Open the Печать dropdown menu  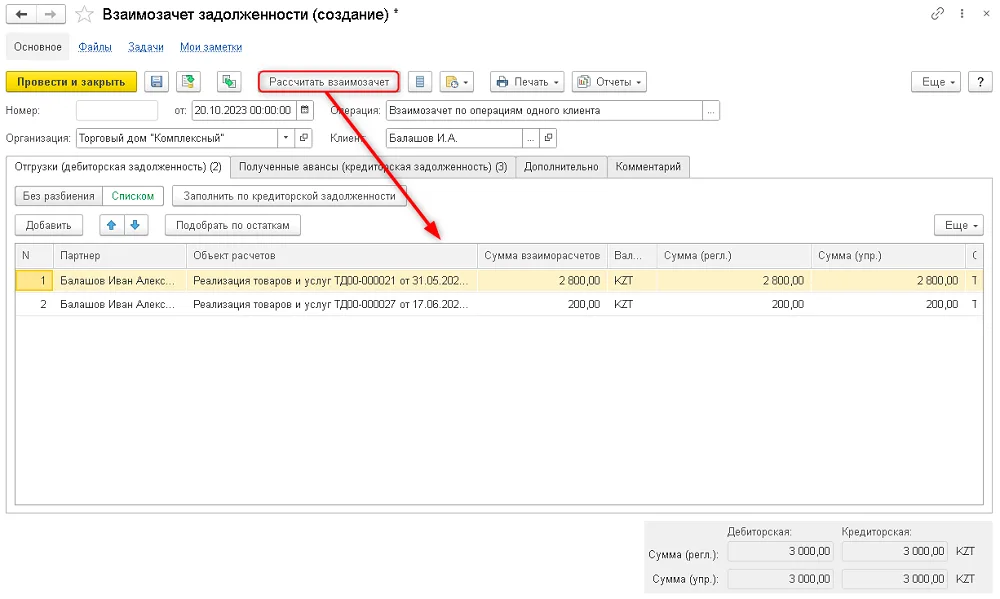[x=527, y=82]
